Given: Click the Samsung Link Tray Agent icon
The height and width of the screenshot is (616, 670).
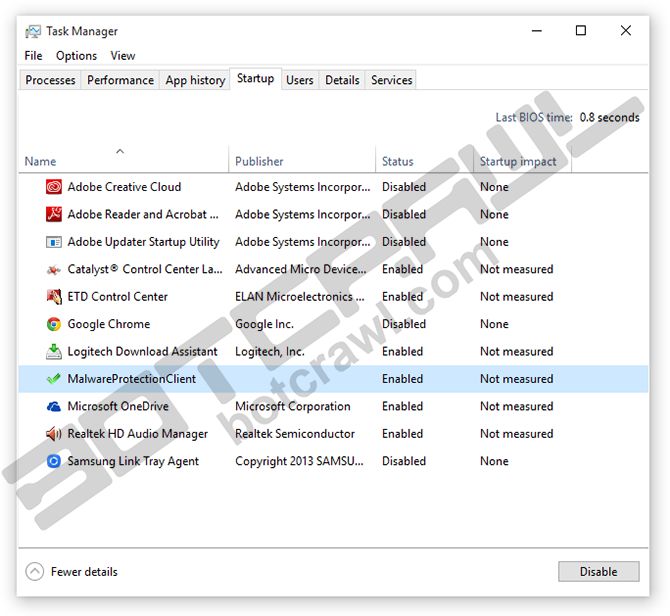Looking at the screenshot, I should point(54,461).
